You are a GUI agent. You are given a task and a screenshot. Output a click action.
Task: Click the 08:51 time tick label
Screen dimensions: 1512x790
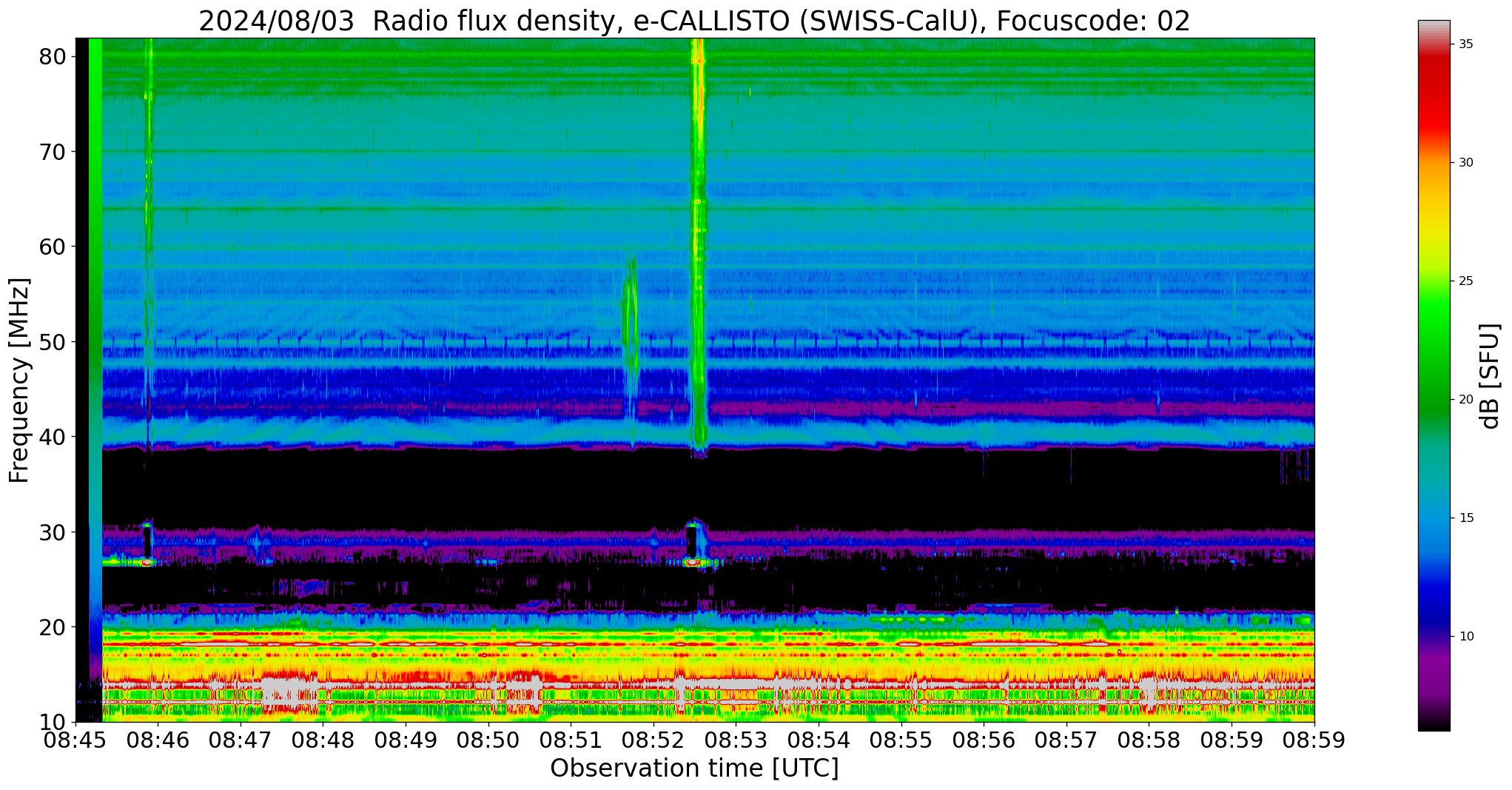click(x=571, y=740)
